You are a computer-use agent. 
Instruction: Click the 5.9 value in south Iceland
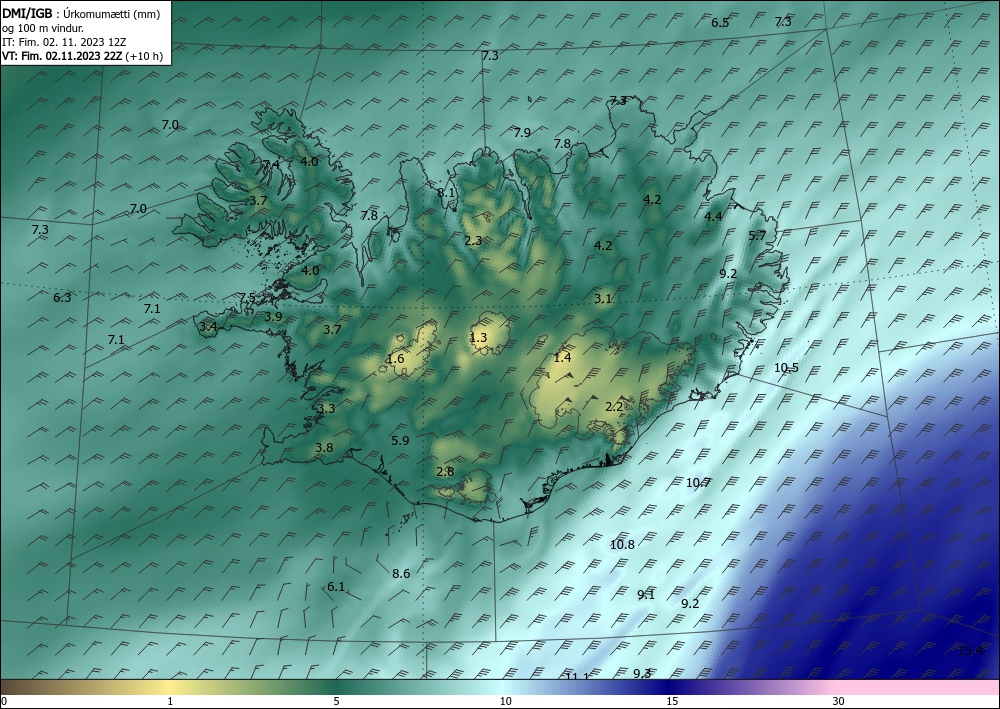(x=401, y=440)
